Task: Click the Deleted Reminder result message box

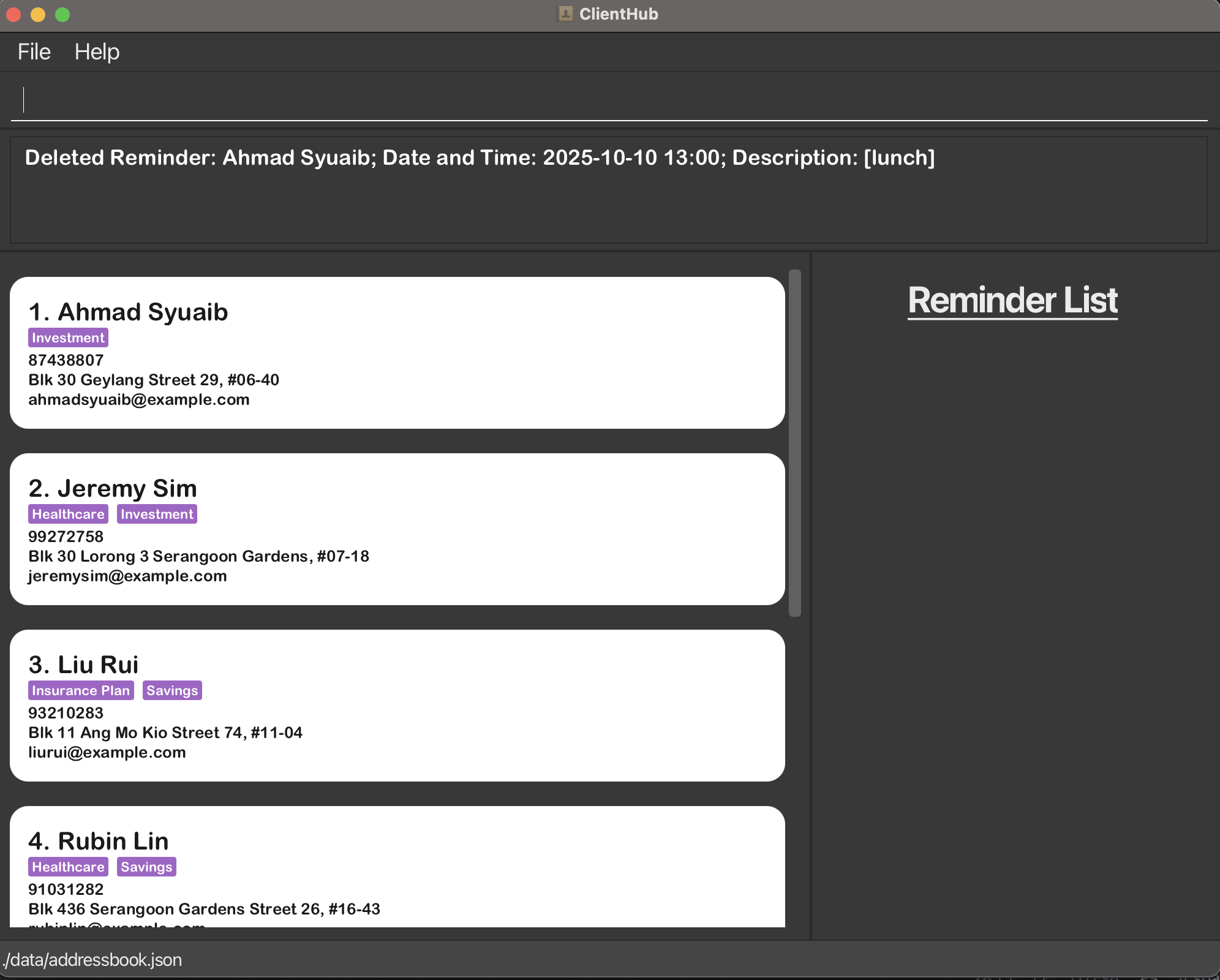Action: tap(608, 190)
